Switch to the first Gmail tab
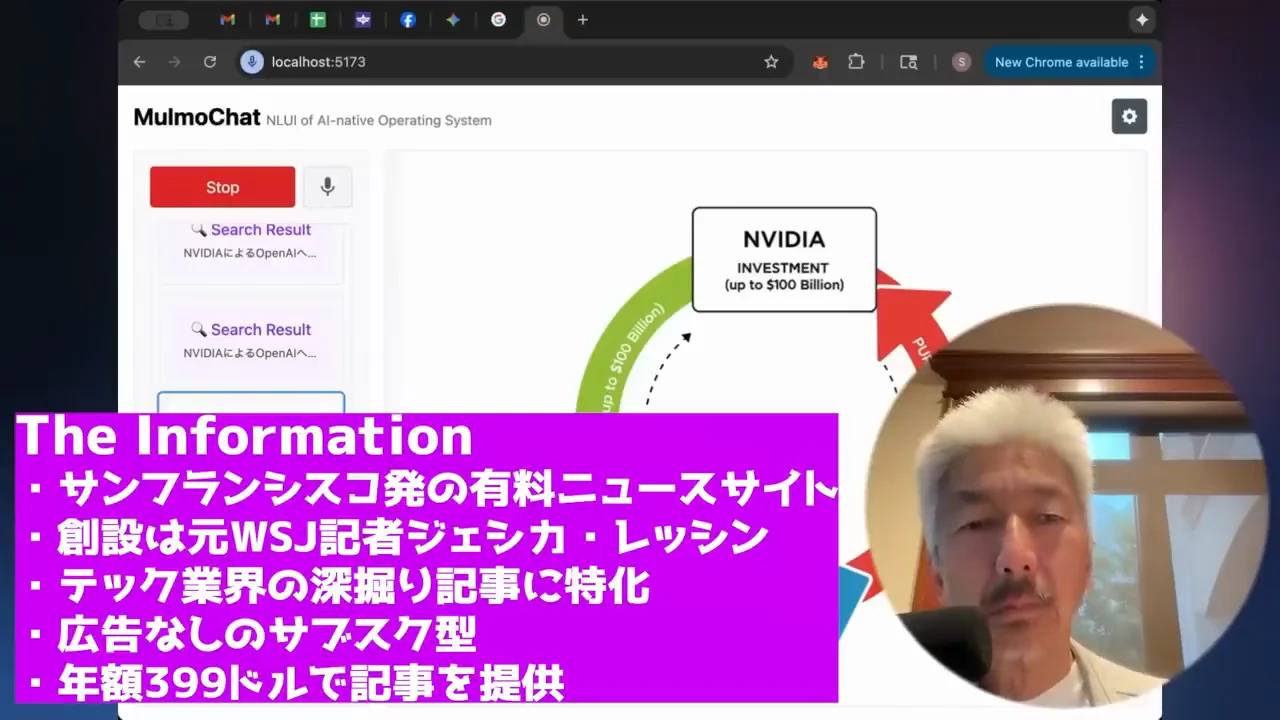The image size is (1280, 720). (227, 20)
